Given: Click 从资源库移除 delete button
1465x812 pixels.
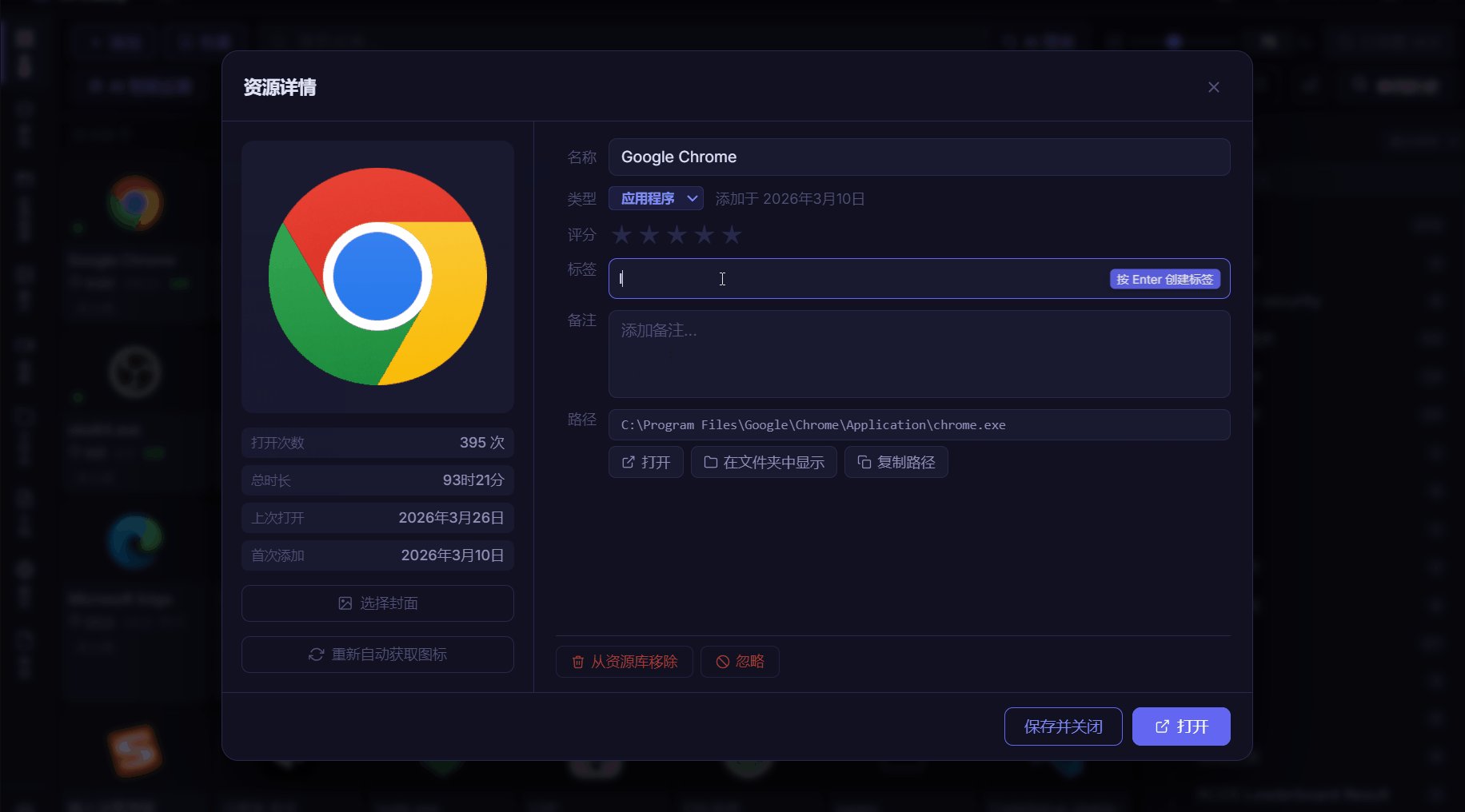Looking at the screenshot, I should (x=624, y=662).
